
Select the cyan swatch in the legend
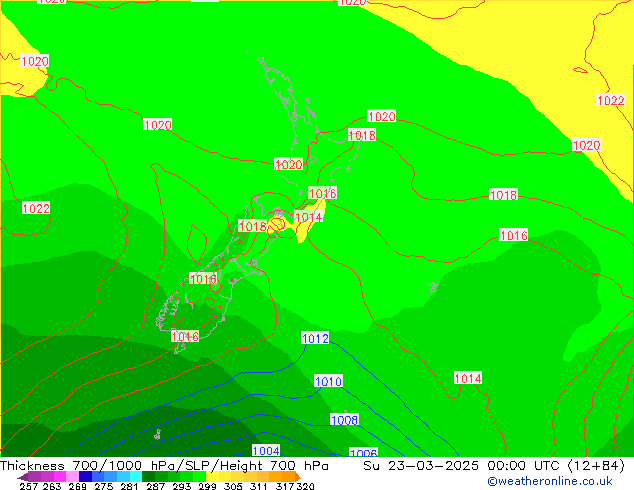[136, 476]
